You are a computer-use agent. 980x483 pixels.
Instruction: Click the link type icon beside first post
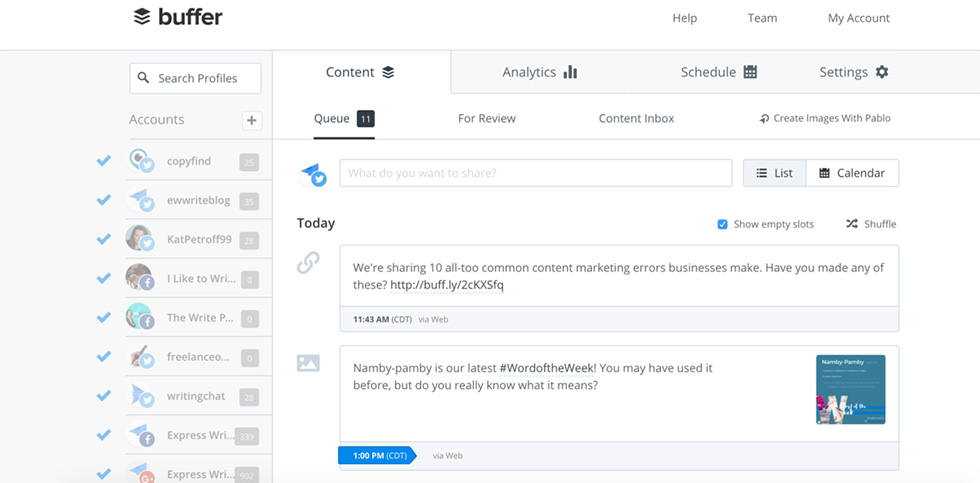pyautogui.click(x=308, y=262)
